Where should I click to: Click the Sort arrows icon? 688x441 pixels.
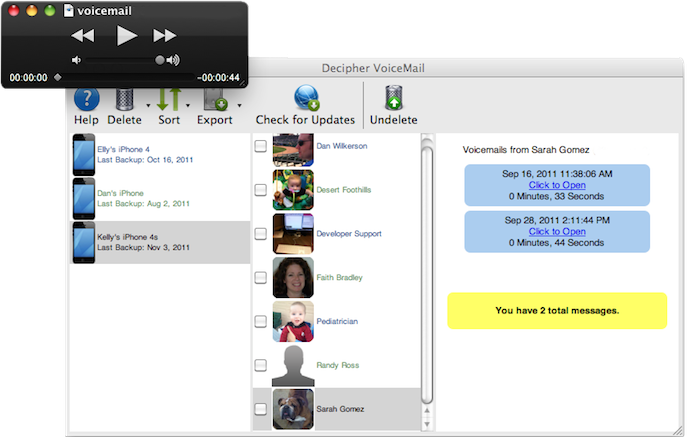pyautogui.click(x=169, y=99)
